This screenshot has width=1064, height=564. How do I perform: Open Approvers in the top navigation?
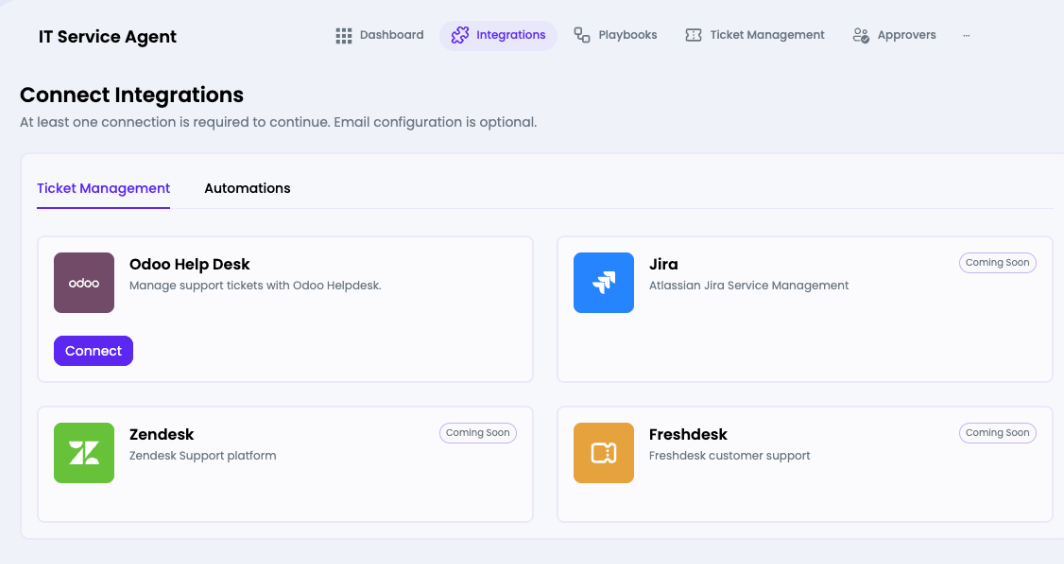894,35
